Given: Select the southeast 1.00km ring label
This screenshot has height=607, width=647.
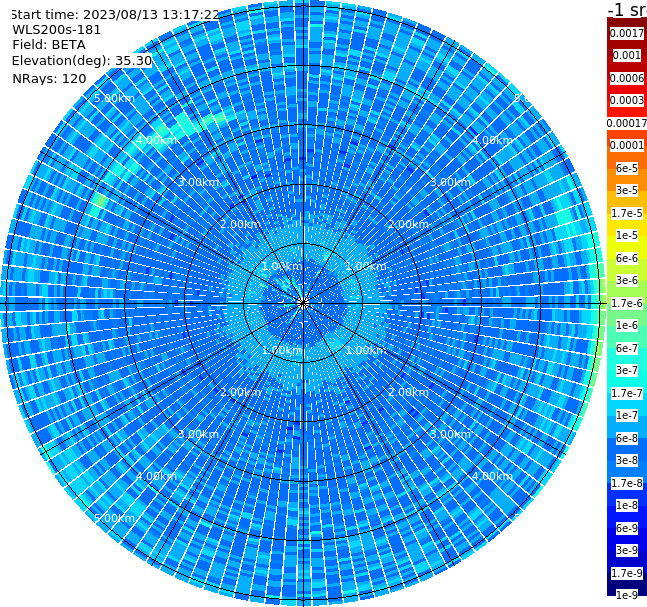Looking at the screenshot, I should pos(366,350).
